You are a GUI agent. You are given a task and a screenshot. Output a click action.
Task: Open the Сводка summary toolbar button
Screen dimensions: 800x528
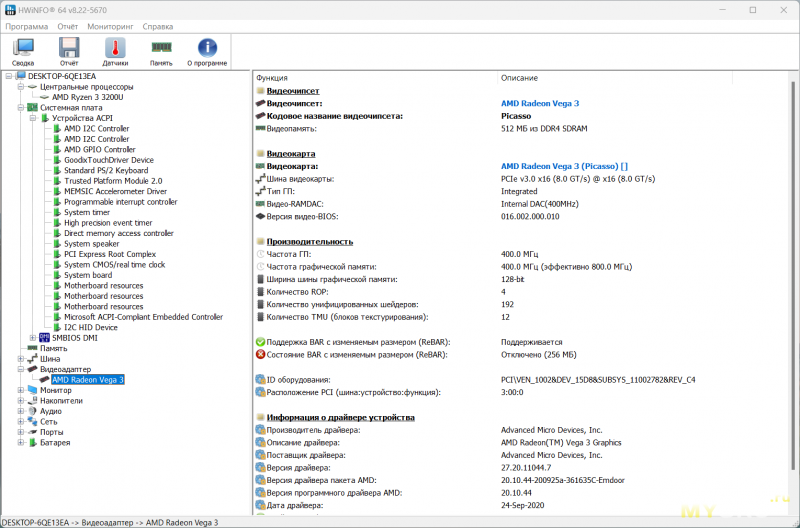point(23,52)
